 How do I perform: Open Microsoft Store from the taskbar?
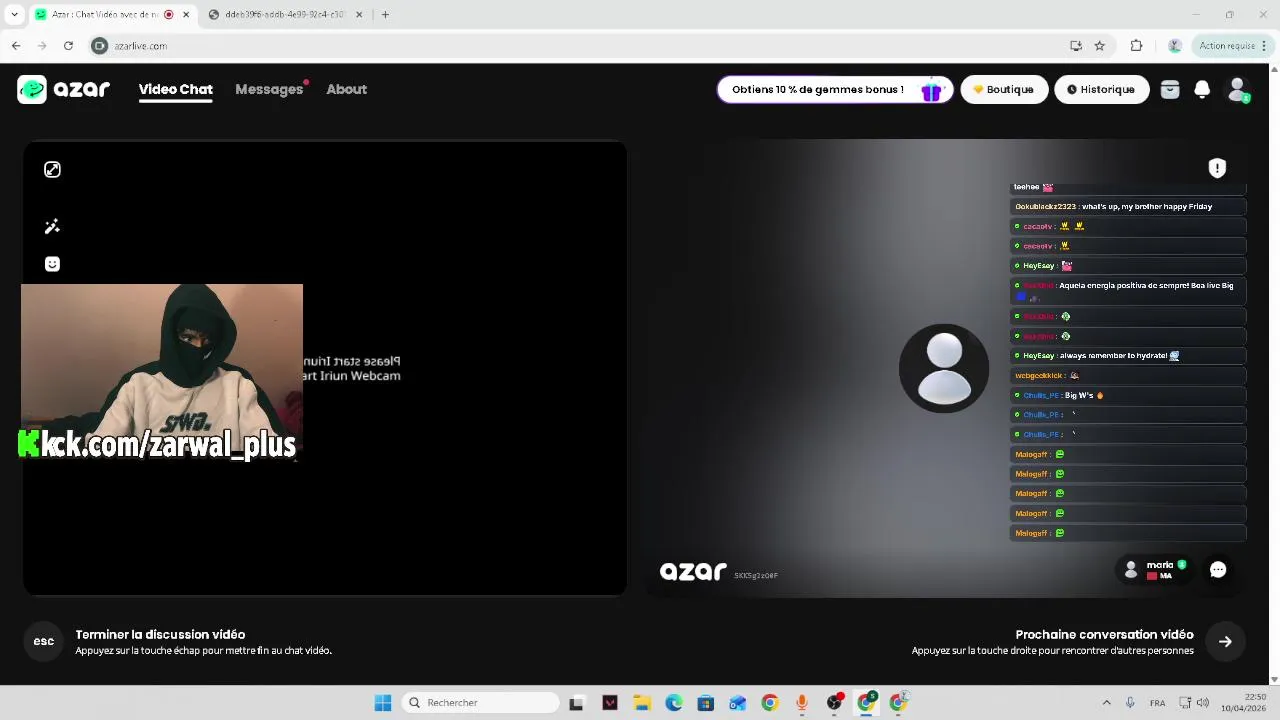[x=705, y=703]
